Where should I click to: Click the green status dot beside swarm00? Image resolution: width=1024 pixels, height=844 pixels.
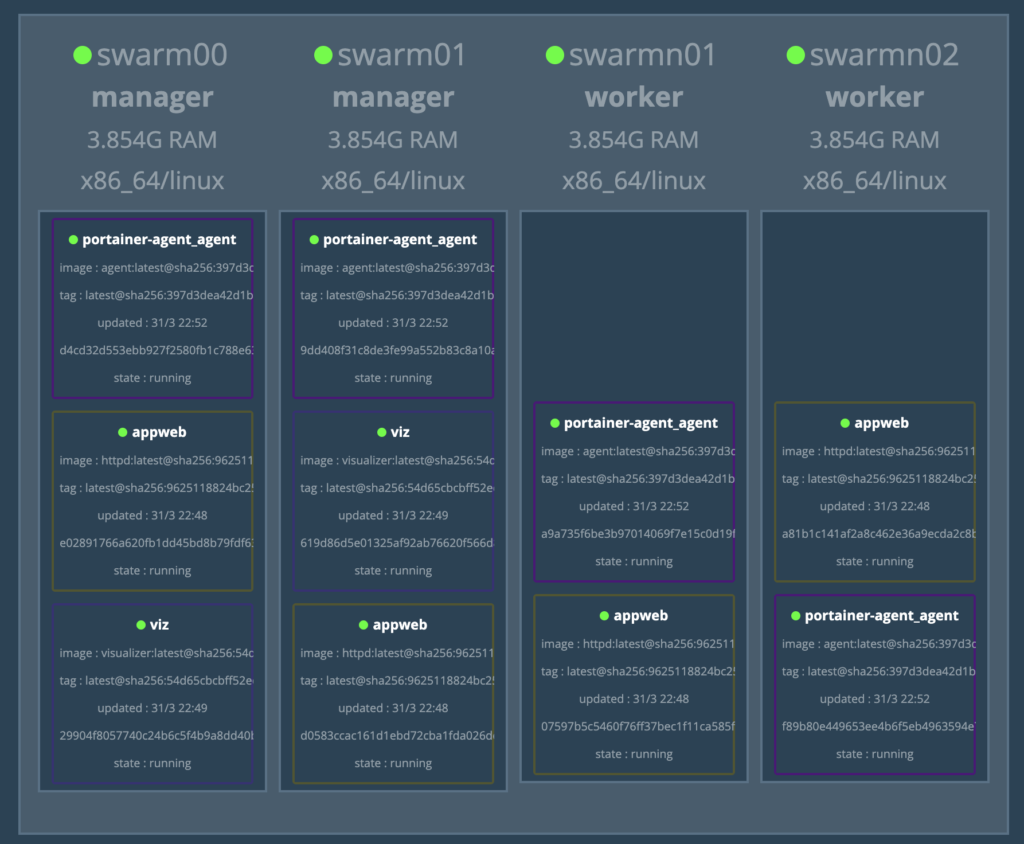83,55
